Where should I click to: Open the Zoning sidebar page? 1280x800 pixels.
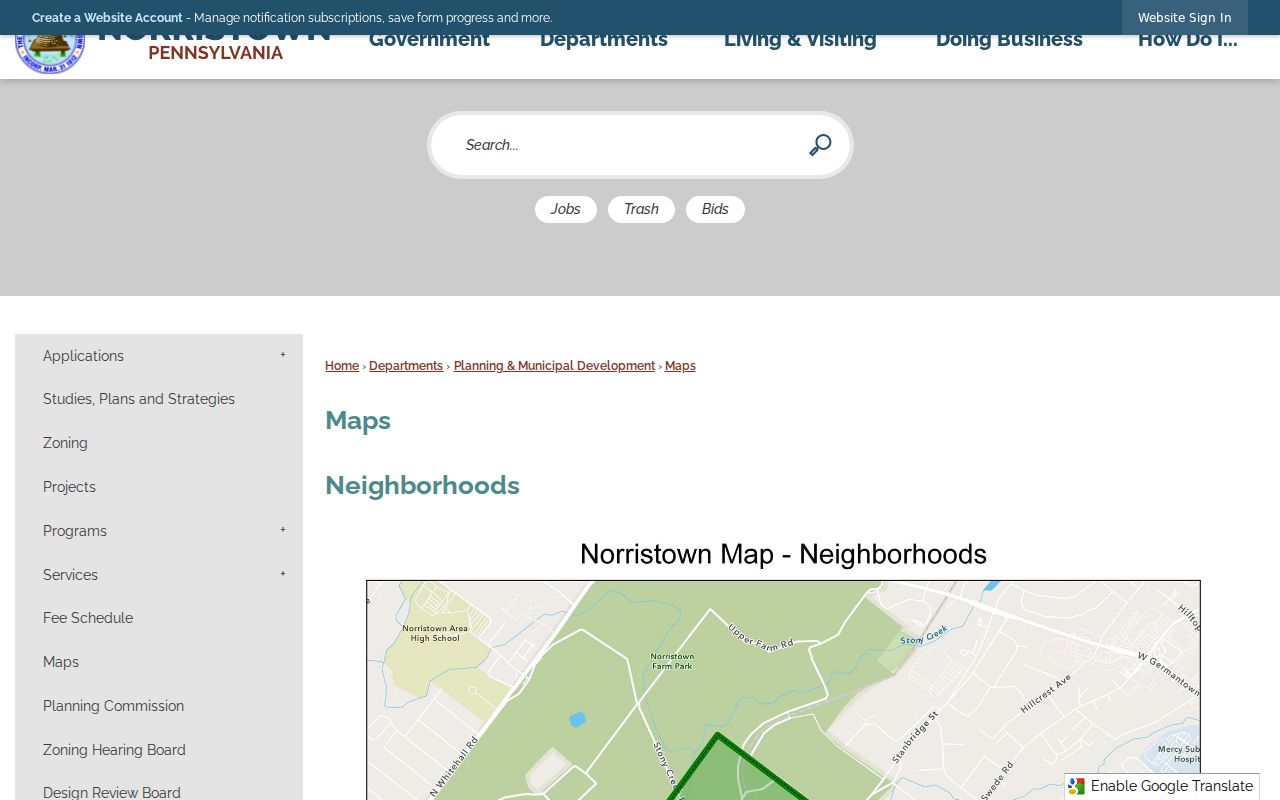pos(65,443)
